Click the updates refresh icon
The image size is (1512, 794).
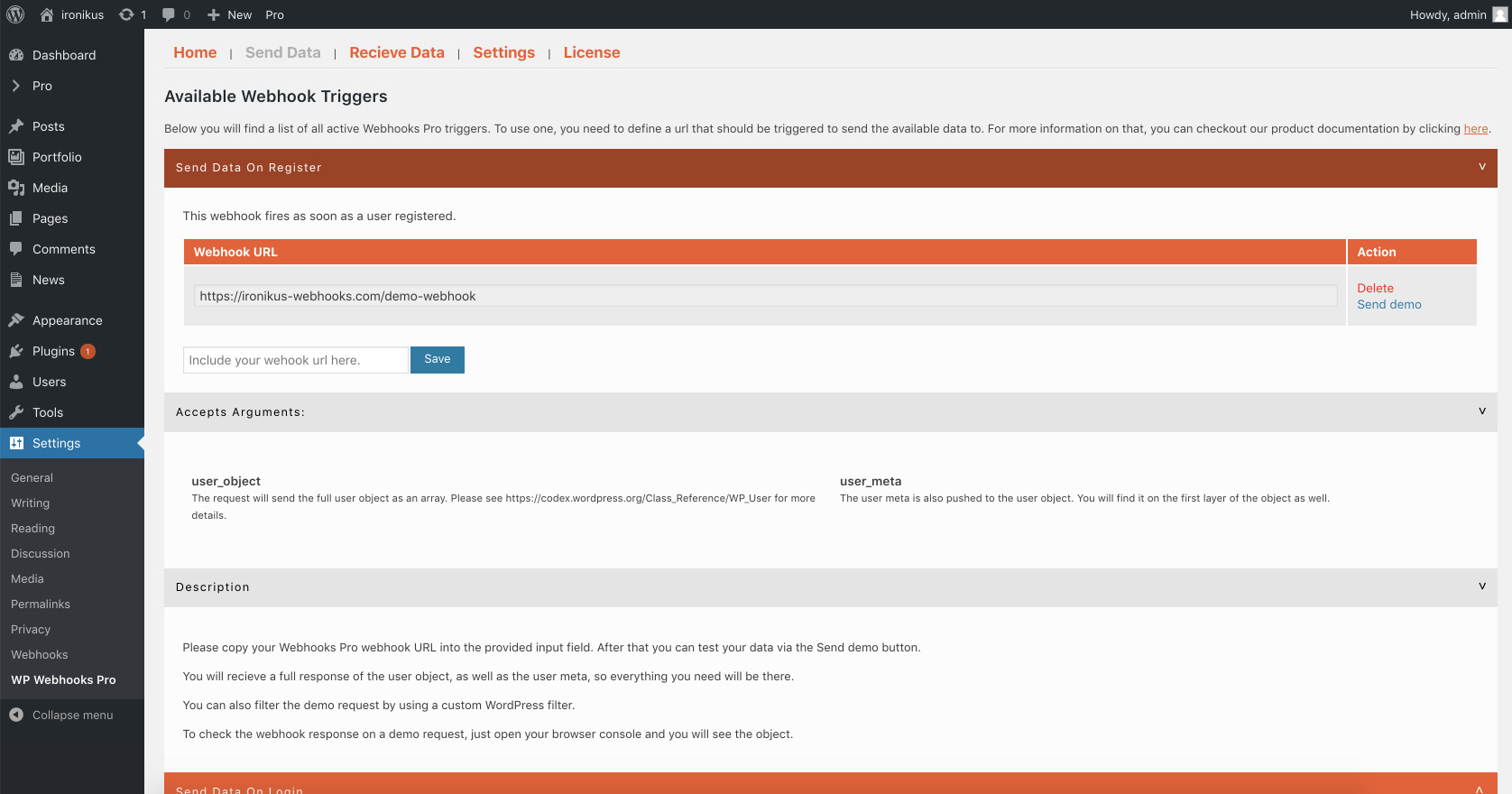pos(126,14)
